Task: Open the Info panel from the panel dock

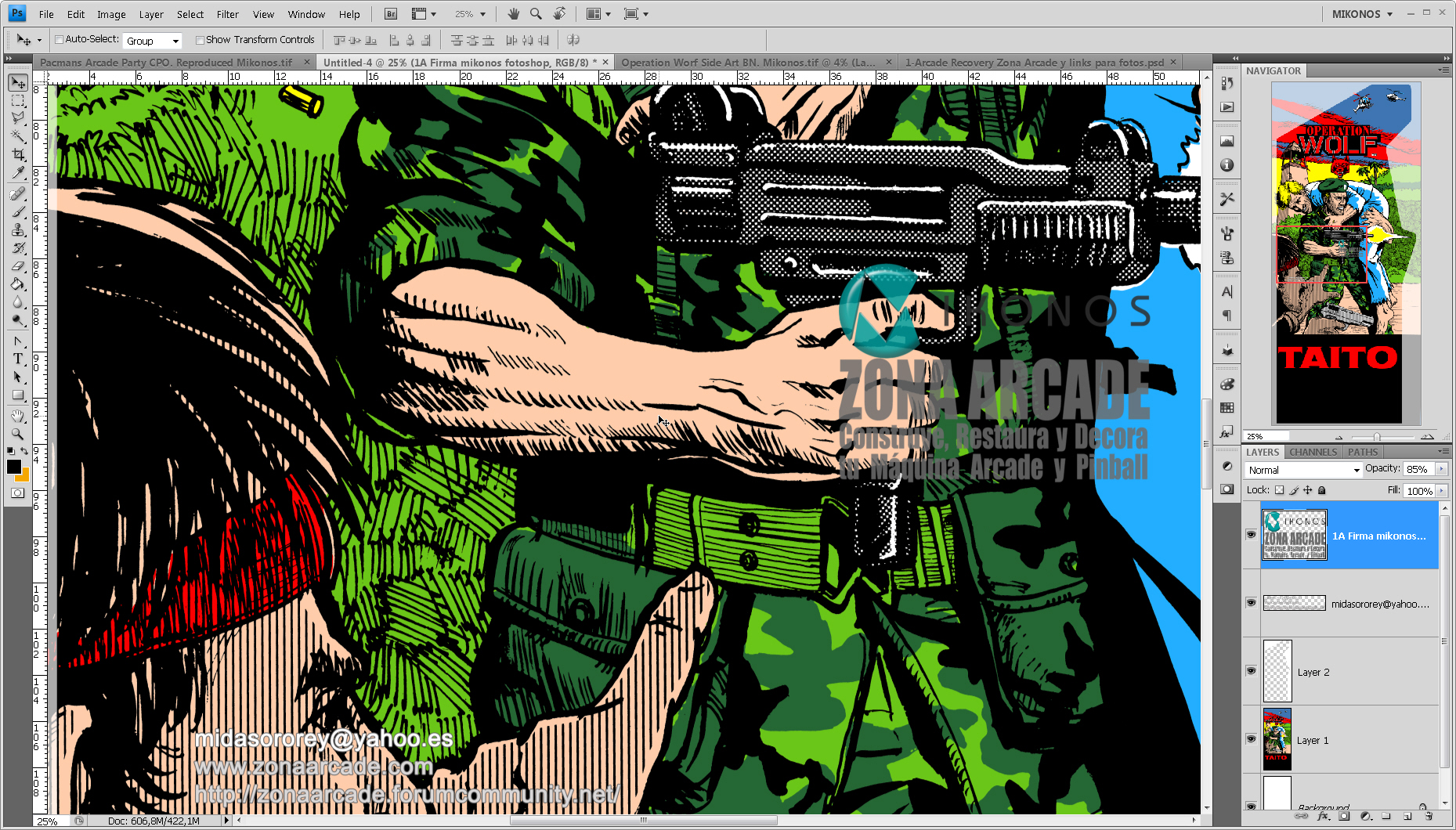Action: (1227, 165)
